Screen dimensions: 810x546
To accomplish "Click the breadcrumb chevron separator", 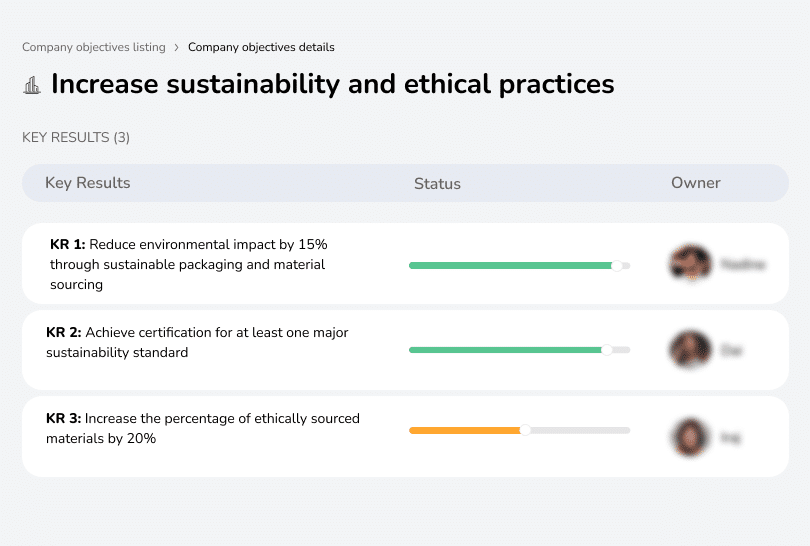I will [177, 48].
